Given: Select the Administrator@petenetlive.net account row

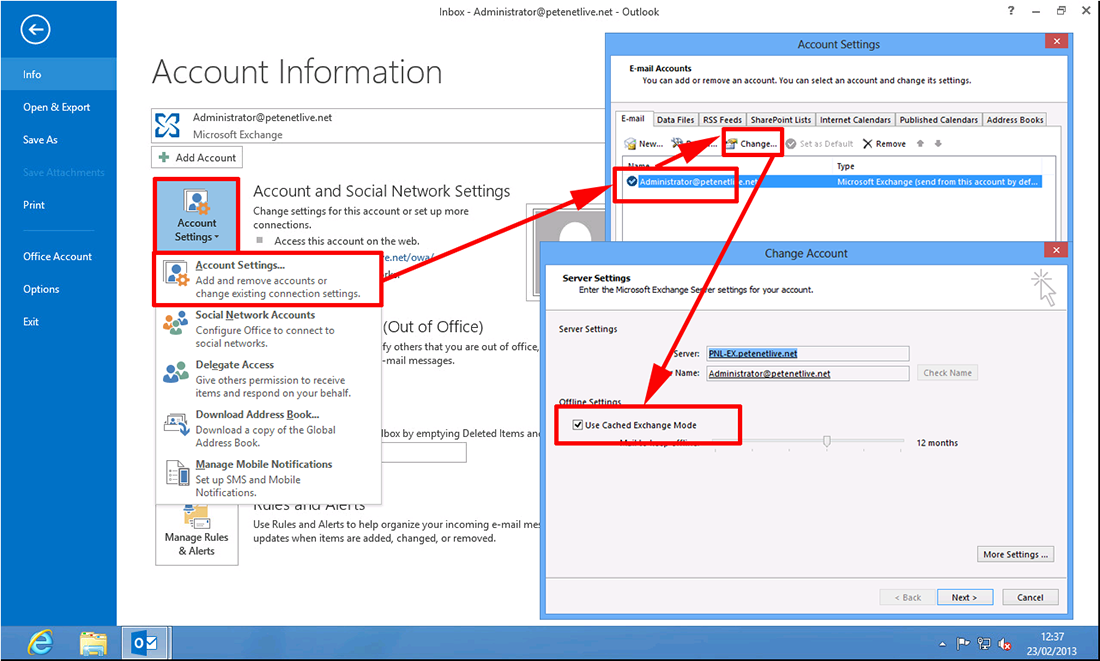Looking at the screenshot, I should (833, 182).
